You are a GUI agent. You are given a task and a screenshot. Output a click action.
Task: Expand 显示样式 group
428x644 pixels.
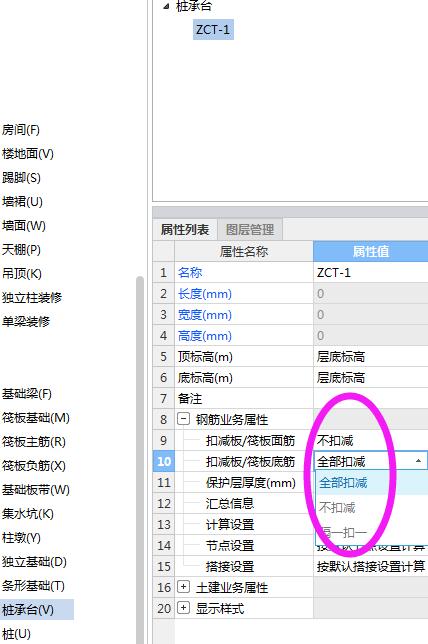(184, 608)
